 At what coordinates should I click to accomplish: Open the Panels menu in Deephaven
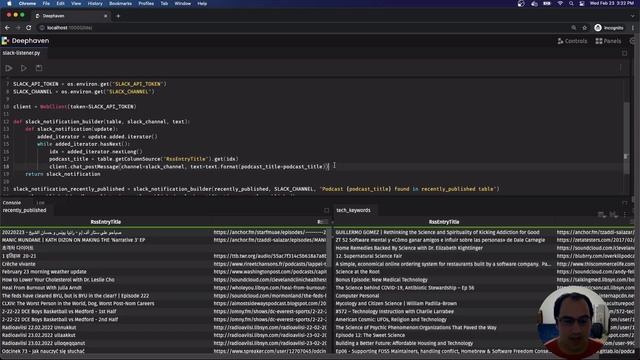[x=608, y=41]
